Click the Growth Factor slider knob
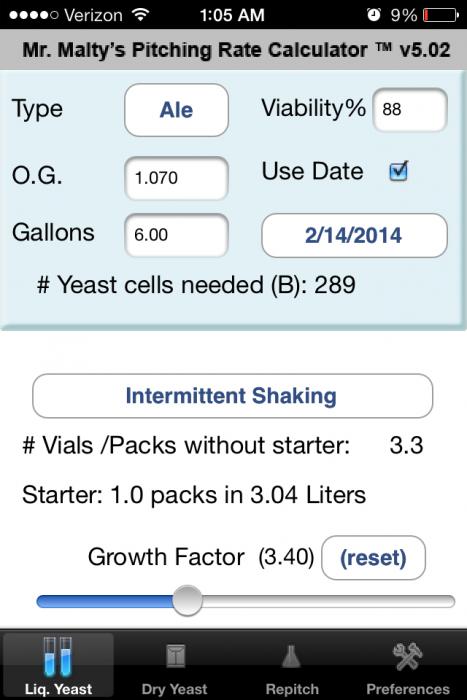 [187, 600]
